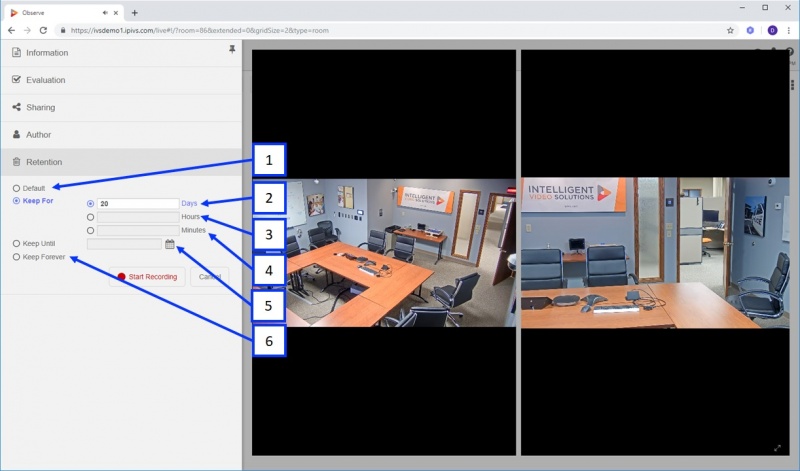
Task: Click the three-dot options beside video grid
Action: click(792, 84)
